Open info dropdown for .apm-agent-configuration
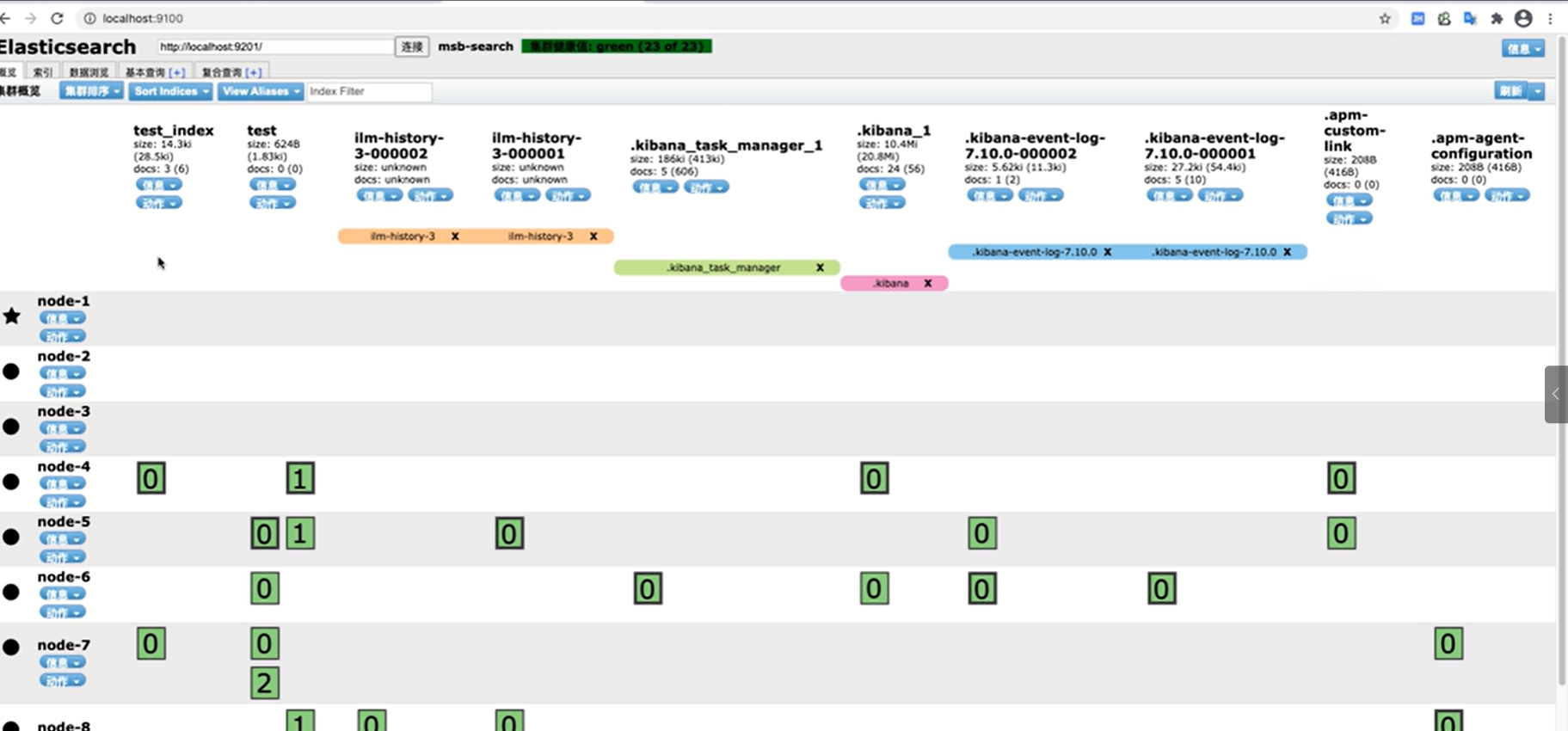Image resolution: width=1568 pixels, height=731 pixels. pos(1456,195)
